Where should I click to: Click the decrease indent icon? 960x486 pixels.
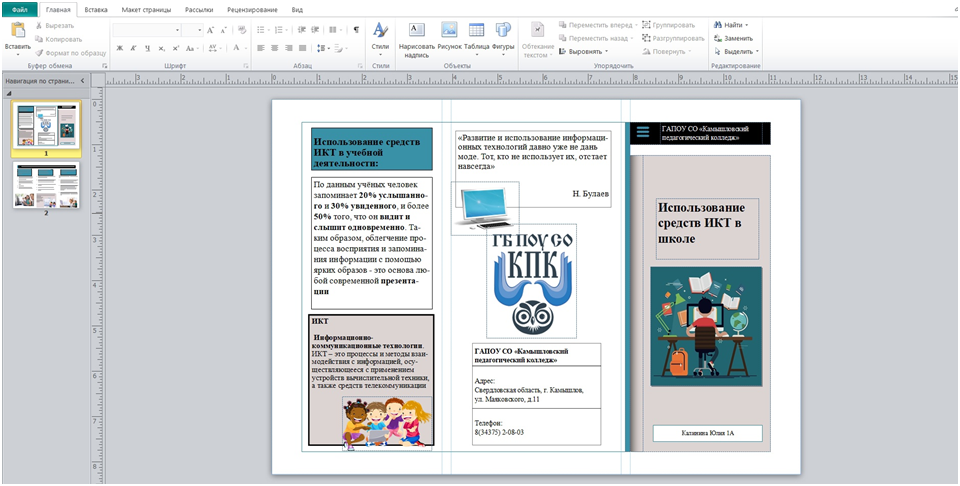coord(301,29)
